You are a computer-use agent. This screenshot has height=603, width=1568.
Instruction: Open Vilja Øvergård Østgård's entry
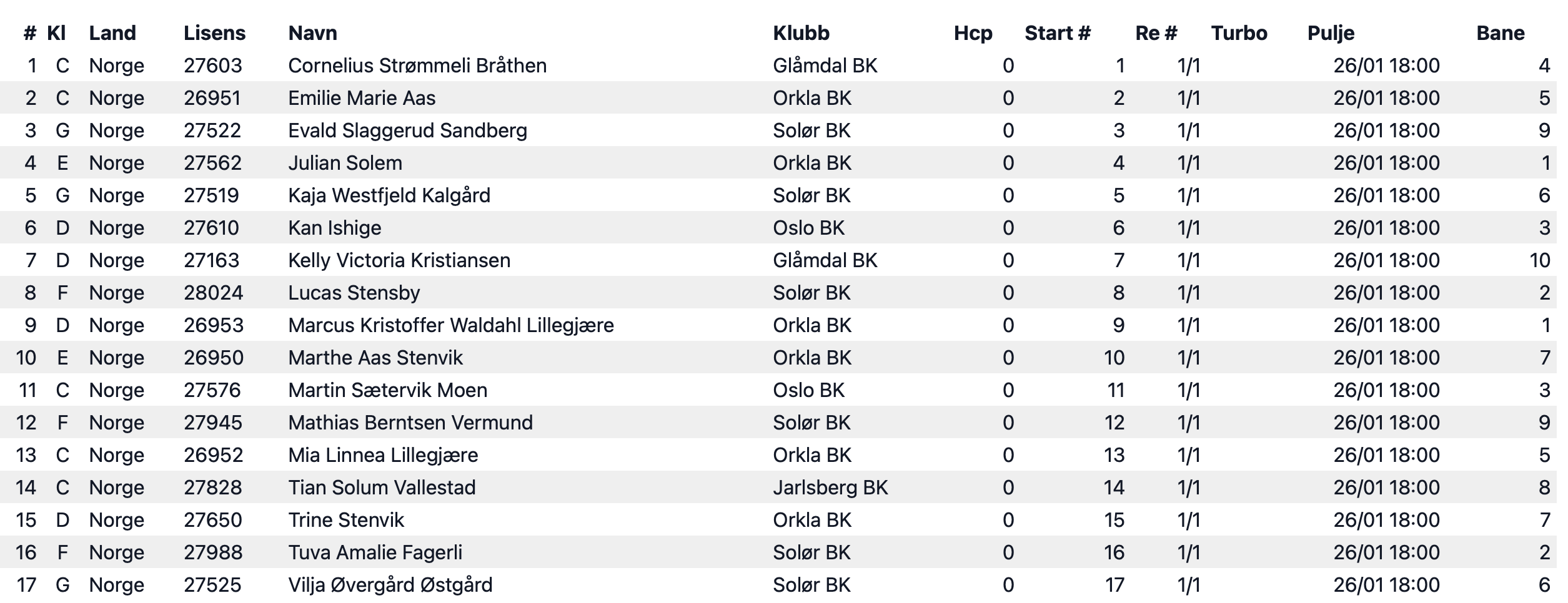tap(390, 585)
